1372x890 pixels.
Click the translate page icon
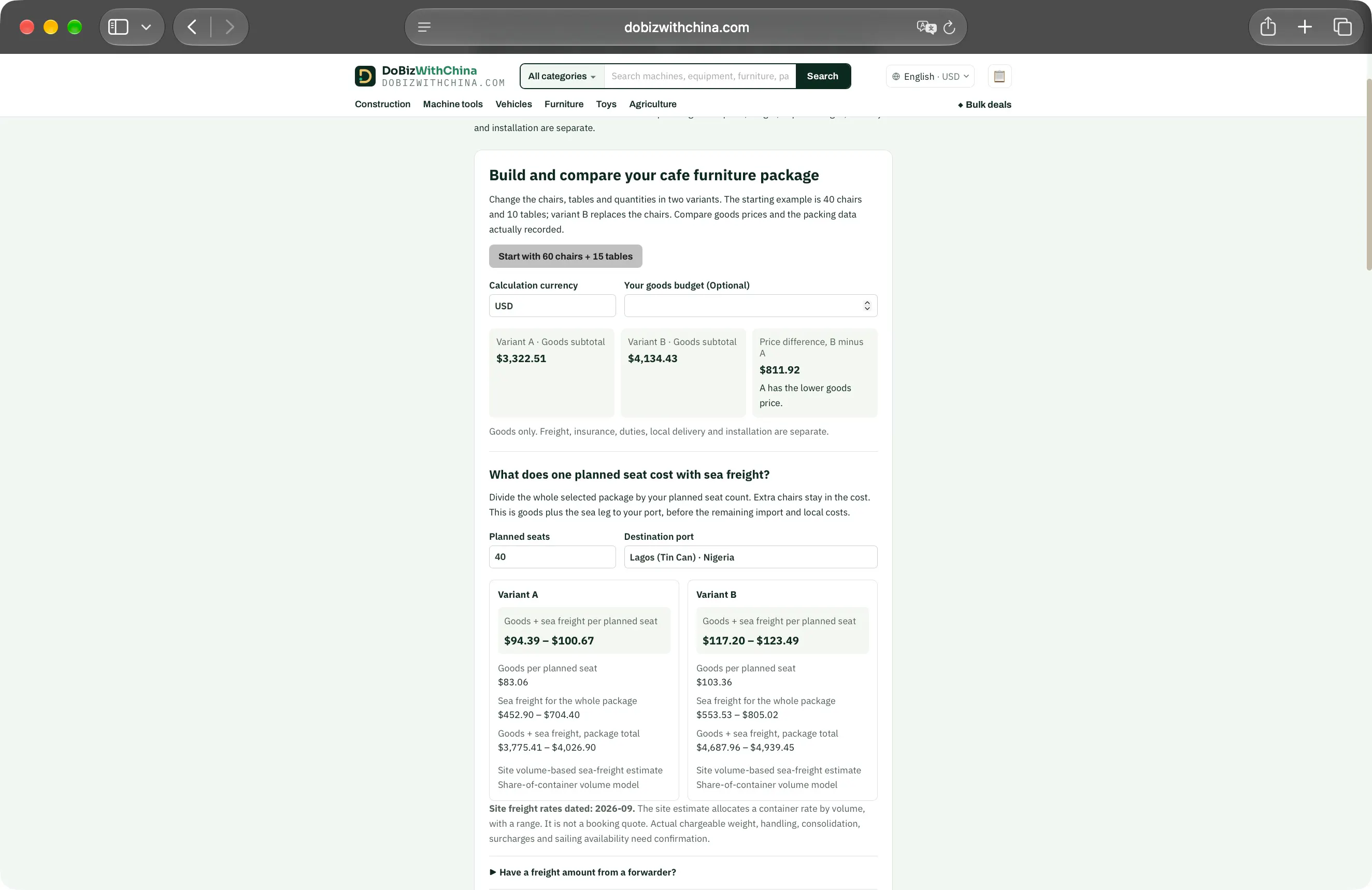(926, 27)
